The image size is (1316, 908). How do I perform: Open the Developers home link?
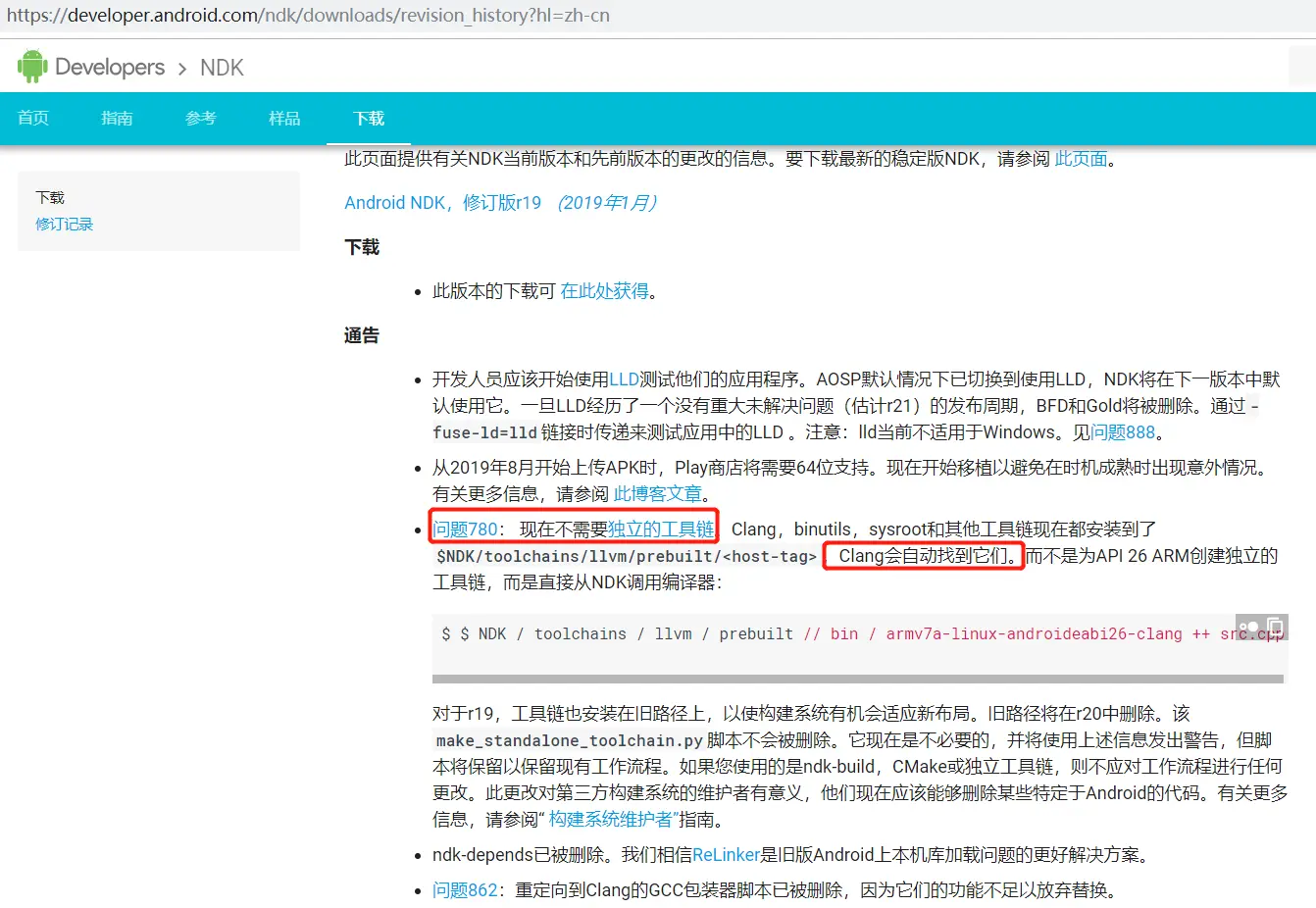pyautogui.click(x=110, y=67)
